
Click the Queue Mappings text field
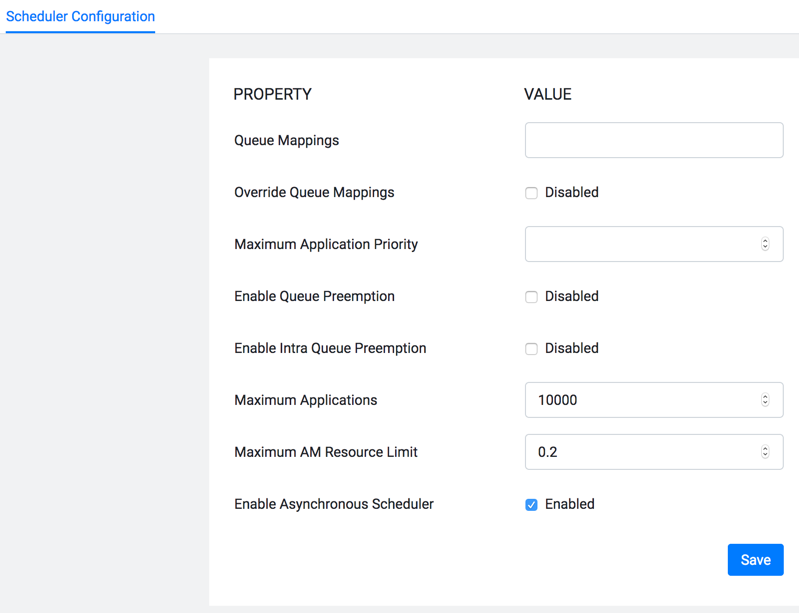[x=653, y=140]
